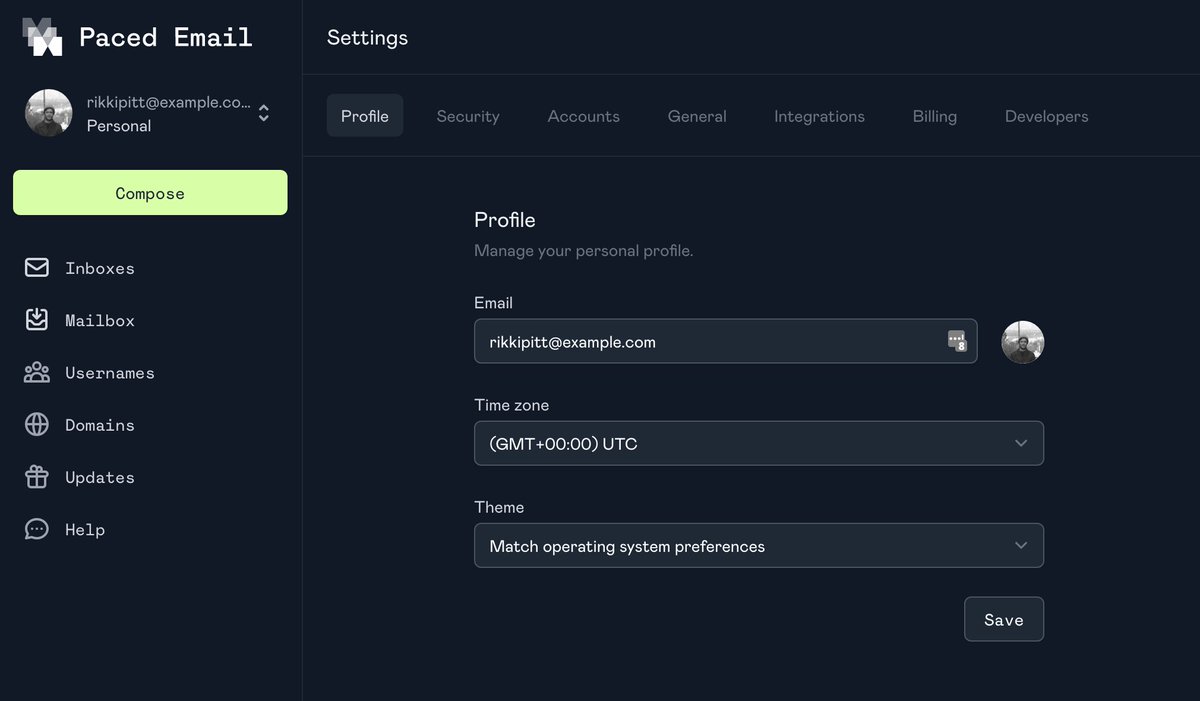Image resolution: width=1200 pixels, height=701 pixels.
Task: Click the Paced Email logo
Action: click(42, 36)
